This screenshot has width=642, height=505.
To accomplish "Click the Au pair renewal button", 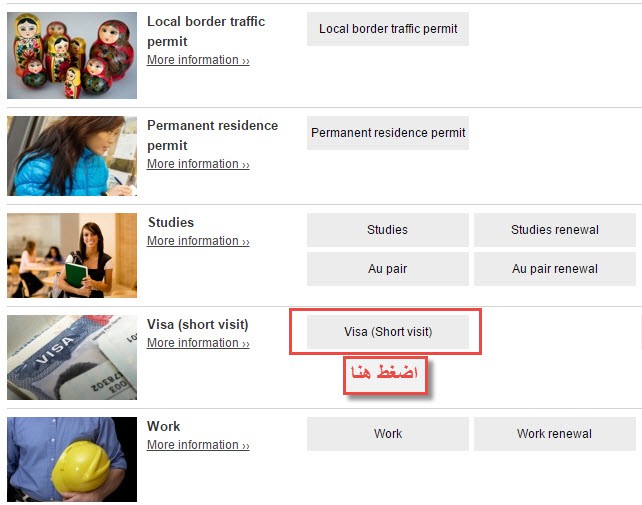I will pyautogui.click(x=555, y=269).
